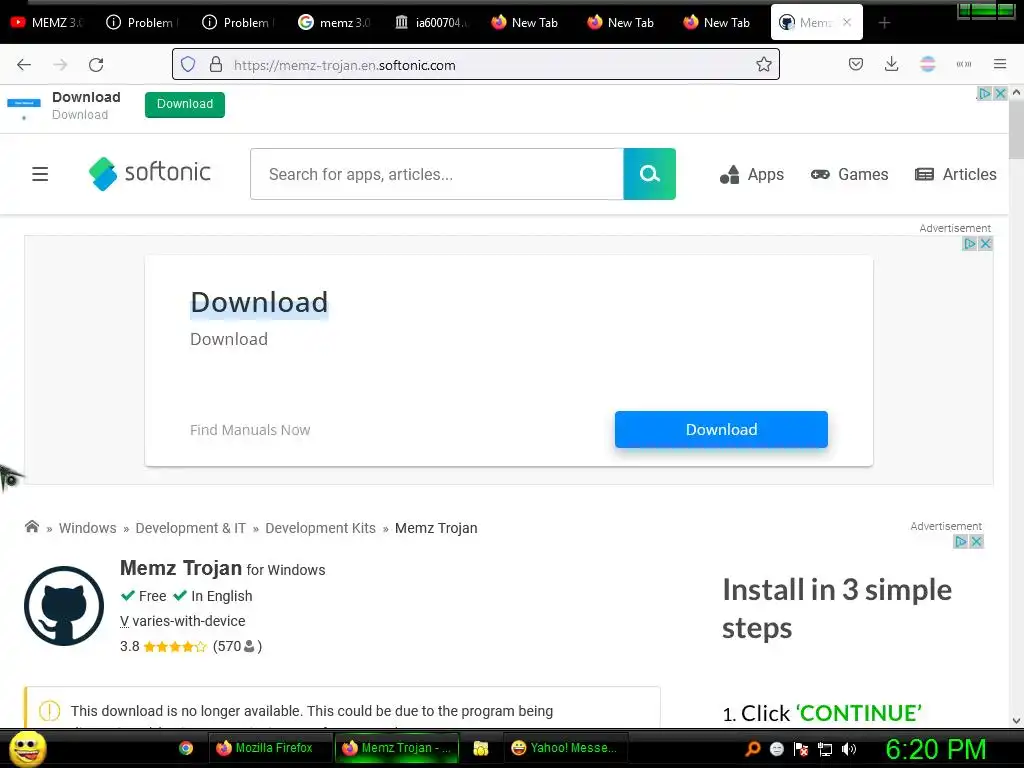The width and height of the screenshot is (1024, 768).
Task: Open the Apps section
Action: click(x=752, y=174)
